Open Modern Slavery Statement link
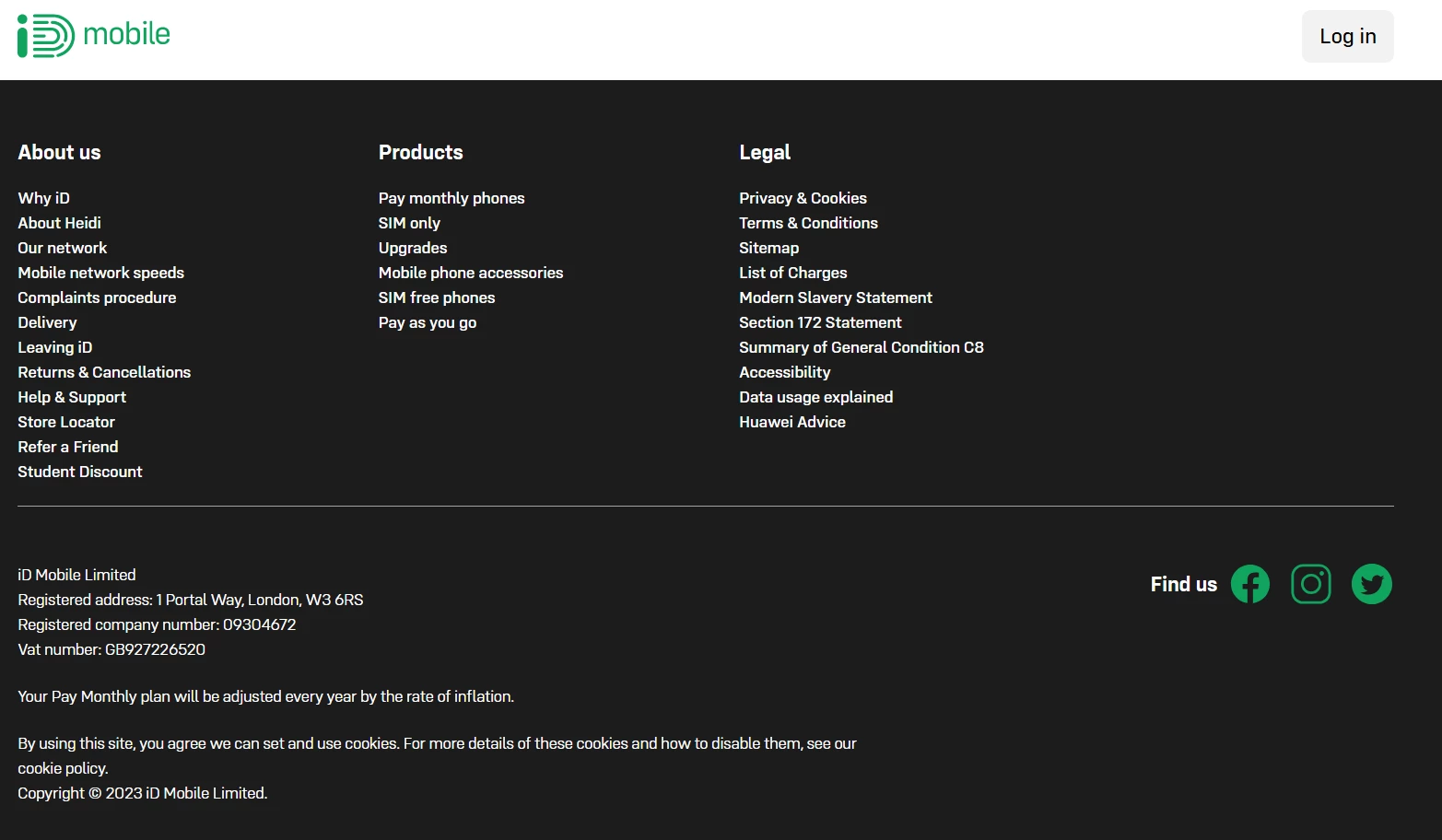 pyautogui.click(x=836, y=297)
